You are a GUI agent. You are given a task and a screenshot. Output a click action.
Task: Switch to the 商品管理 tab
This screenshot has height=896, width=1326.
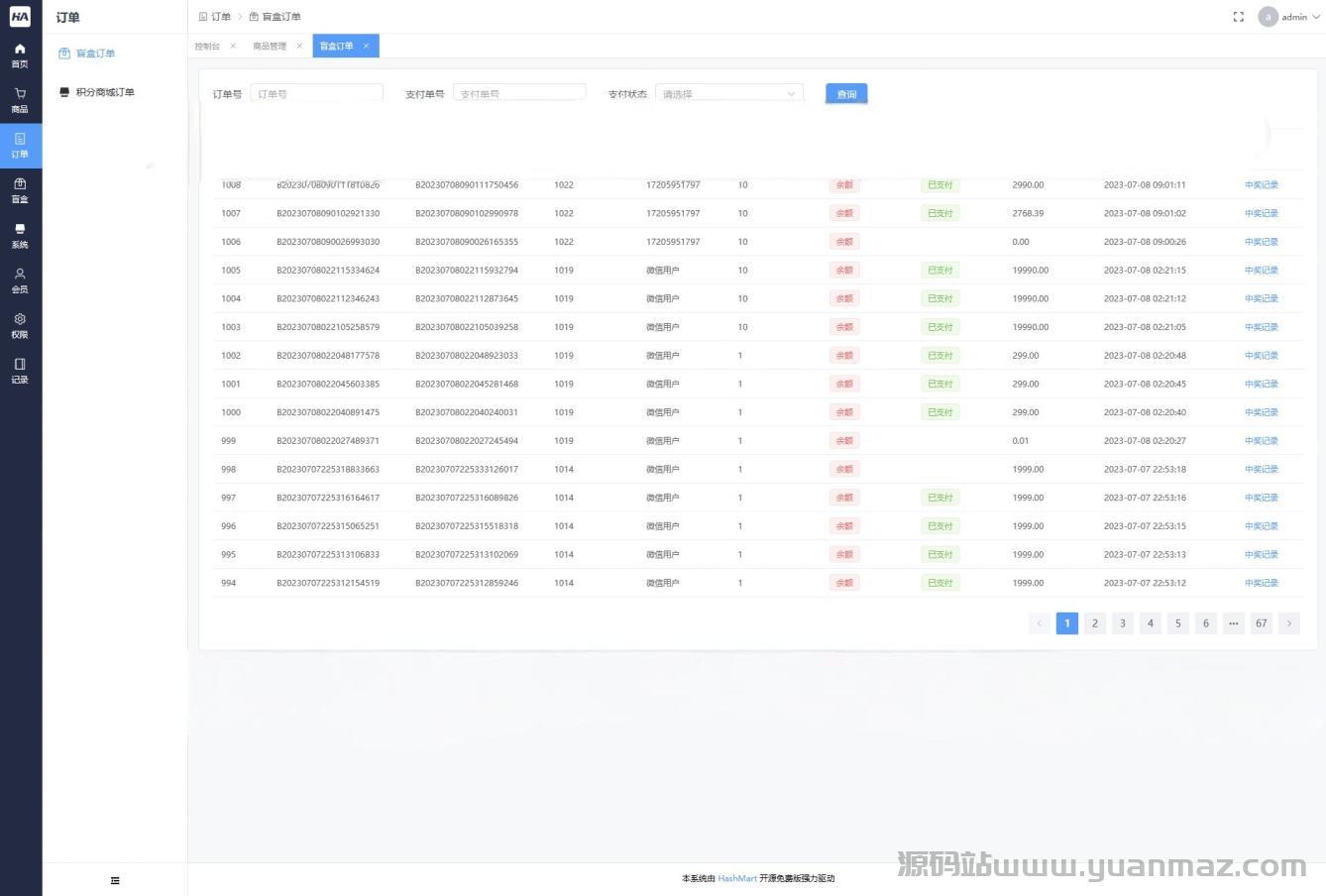(270, 47)
